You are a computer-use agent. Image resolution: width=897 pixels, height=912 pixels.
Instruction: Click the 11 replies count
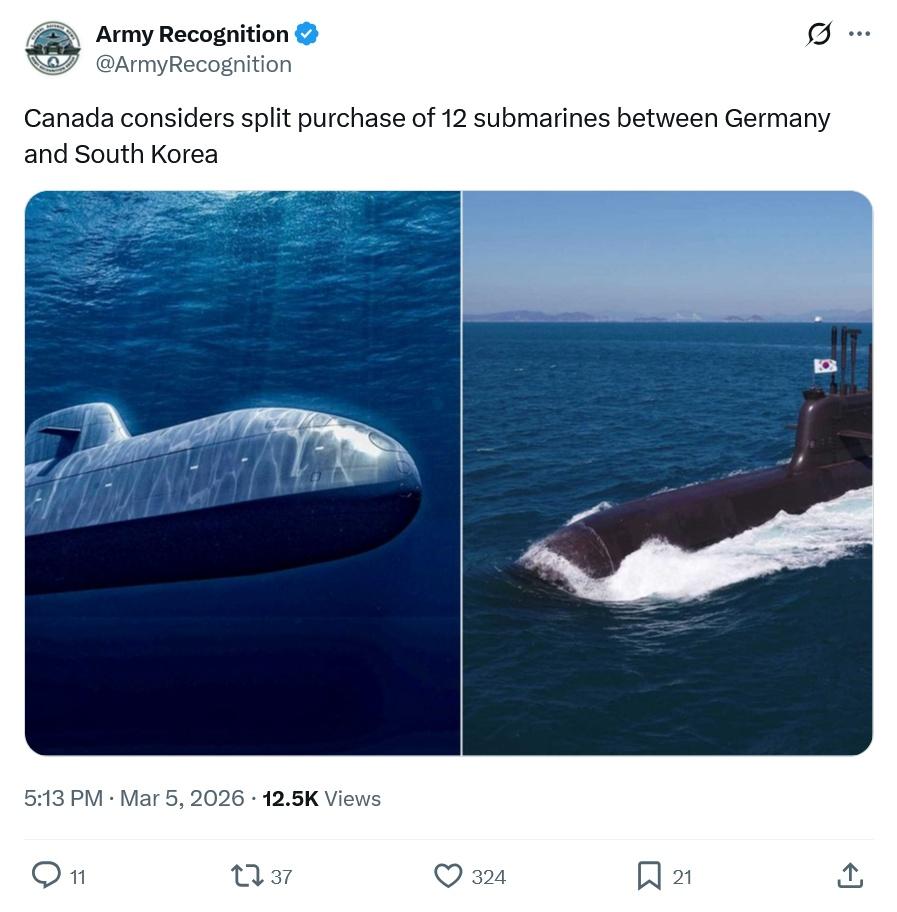coord(77,877)
